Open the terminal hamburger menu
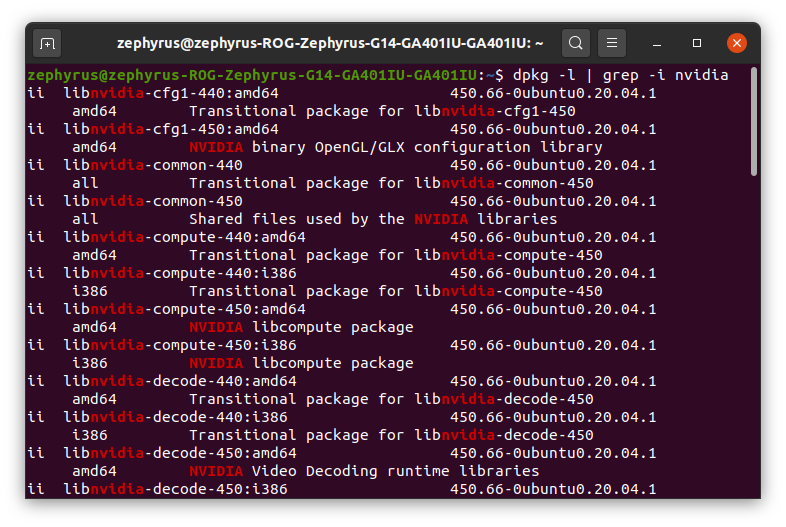Image resolution: width=786 pixels, height=527 pixels. coord(612,43)
